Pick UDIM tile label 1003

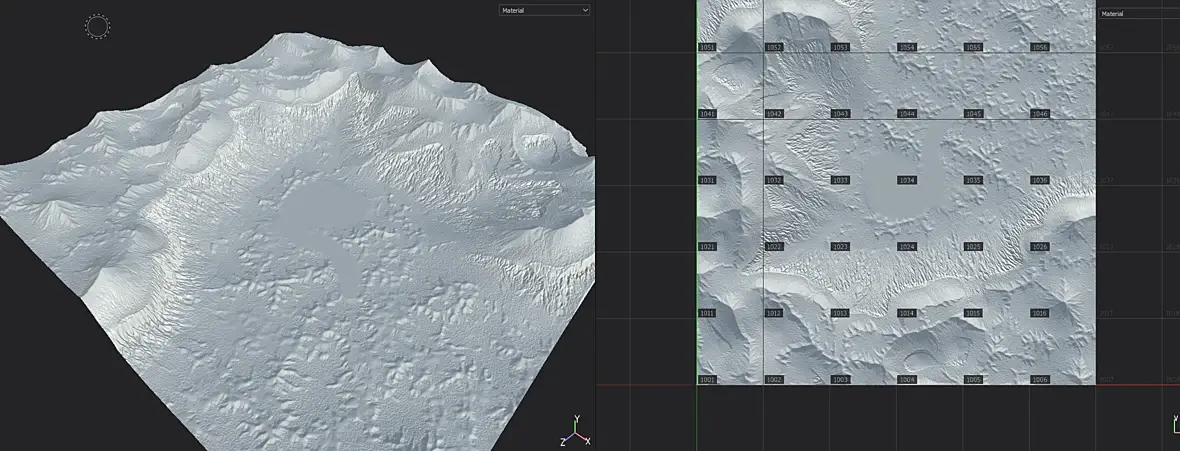840,380
